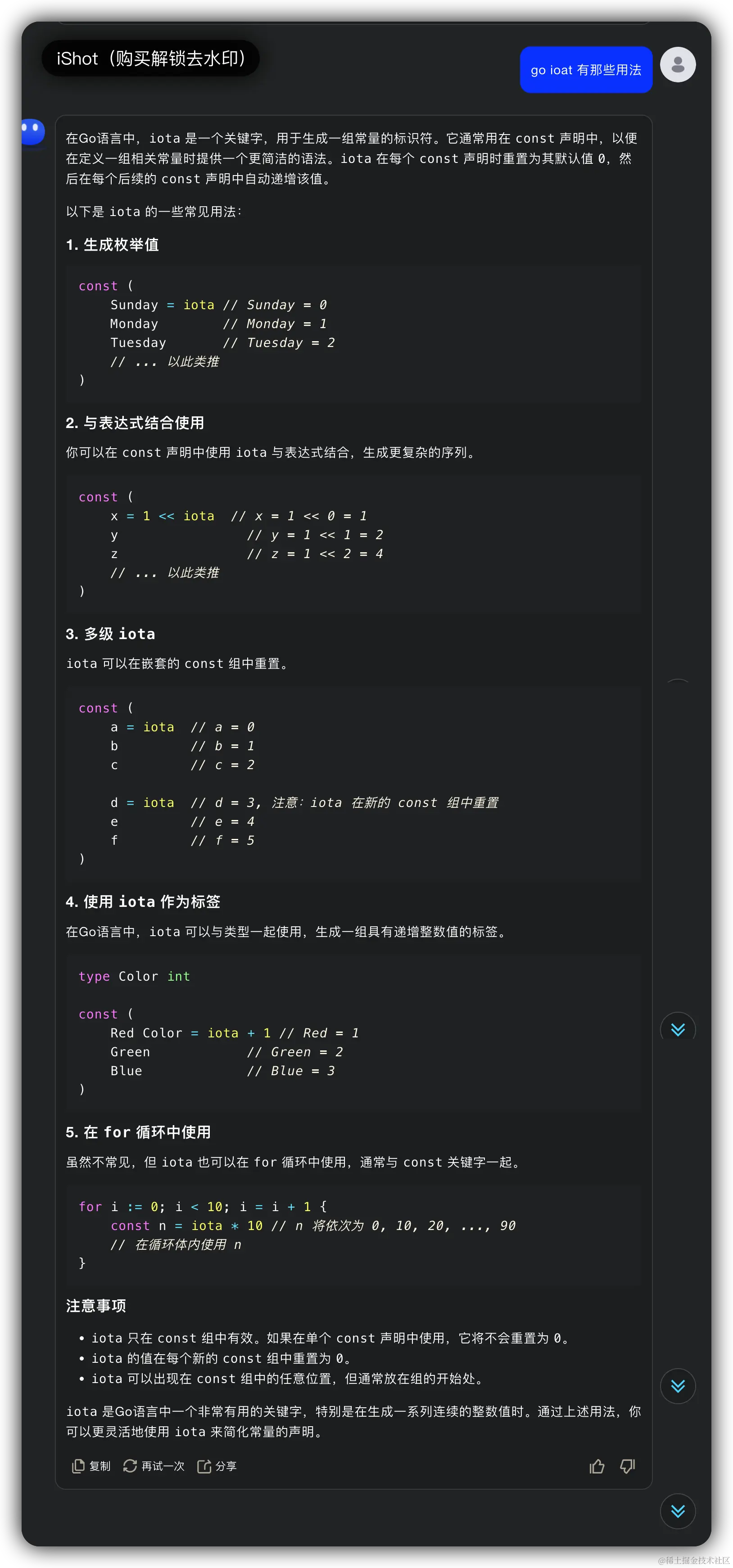Click the for loop code block
The image size is (733, 1568).
[x=353, y=1235]
